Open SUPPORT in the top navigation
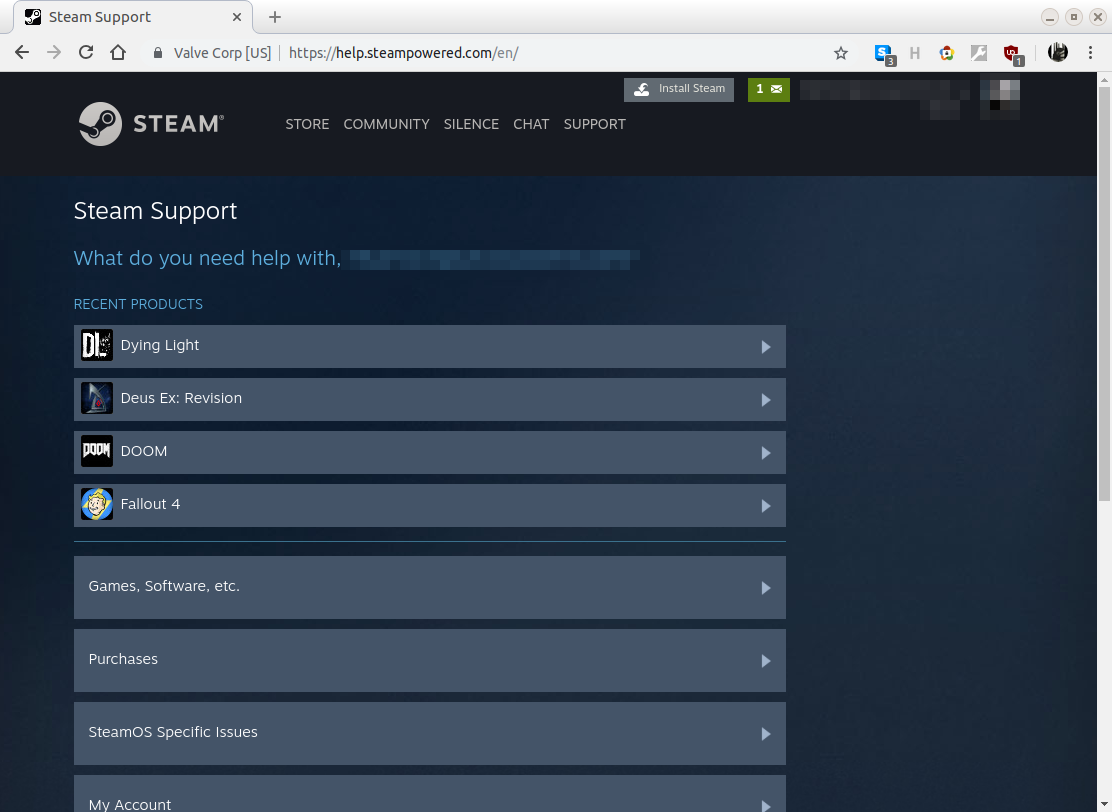This screenshot has height=812, width=1112. (594, 124)
